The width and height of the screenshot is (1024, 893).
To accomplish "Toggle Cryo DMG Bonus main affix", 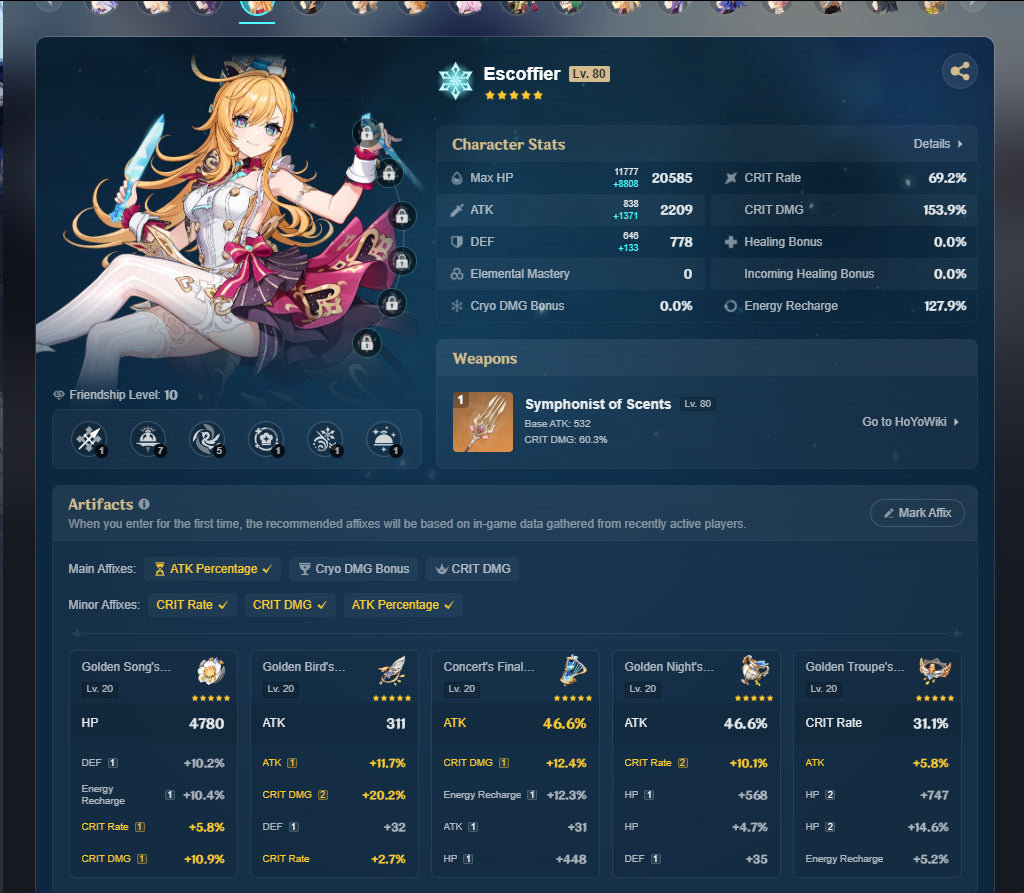I will coord(354,569).
